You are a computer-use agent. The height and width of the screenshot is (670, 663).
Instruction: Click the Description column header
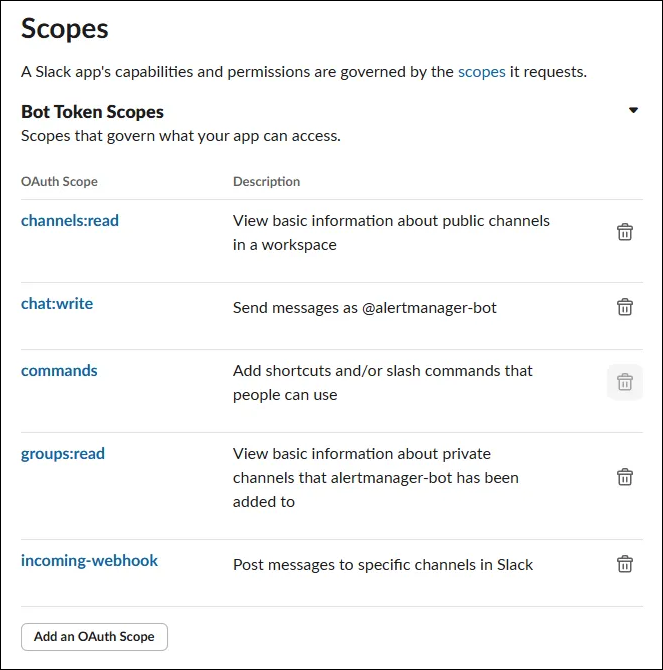click(x=266, y=181)
